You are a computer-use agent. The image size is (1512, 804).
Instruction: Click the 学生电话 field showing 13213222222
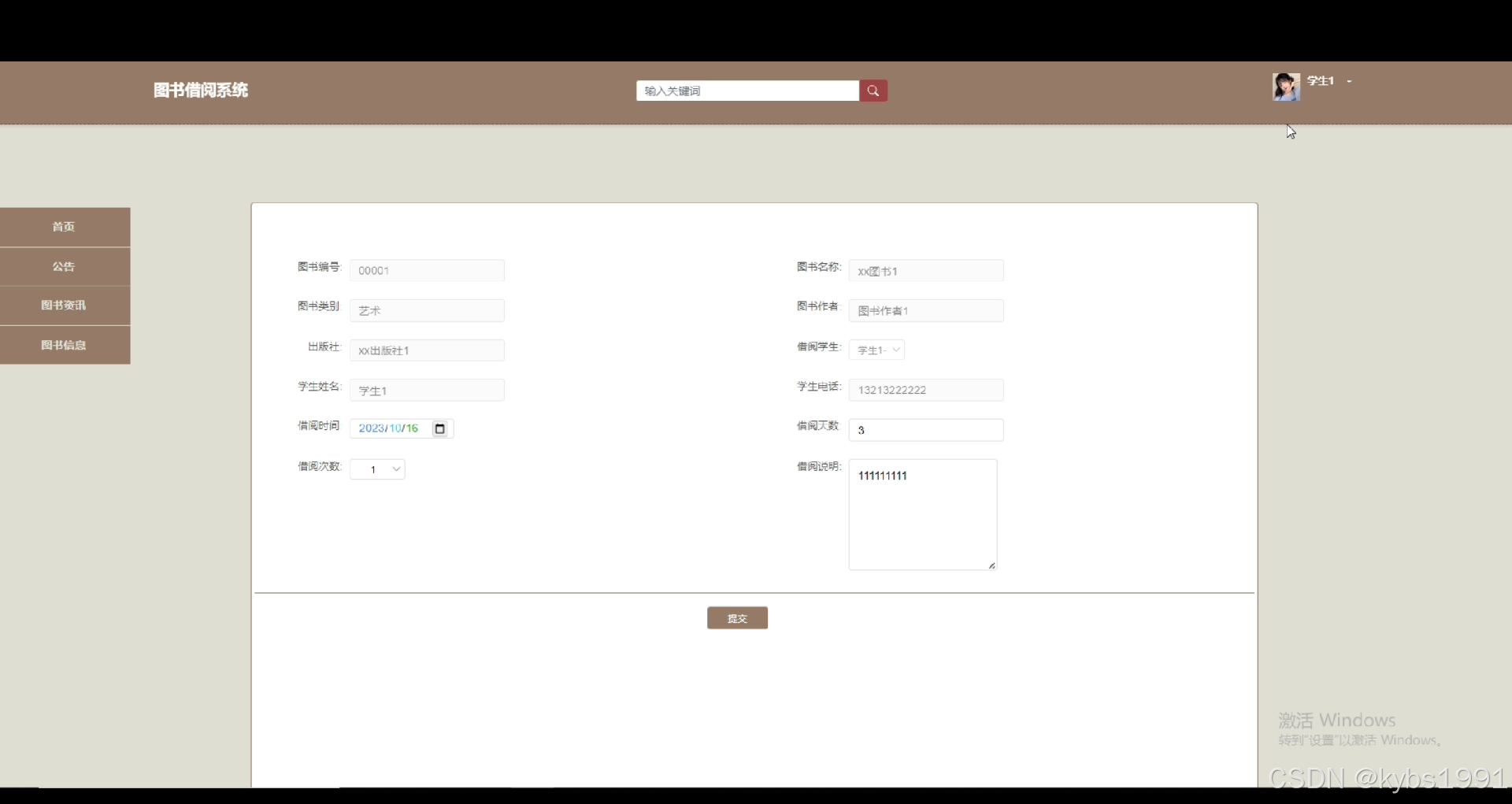tap(926, 390)
